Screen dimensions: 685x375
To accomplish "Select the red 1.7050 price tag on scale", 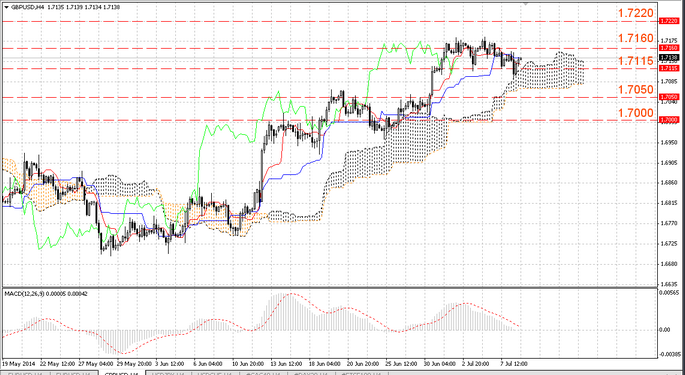I will (669, 97).
